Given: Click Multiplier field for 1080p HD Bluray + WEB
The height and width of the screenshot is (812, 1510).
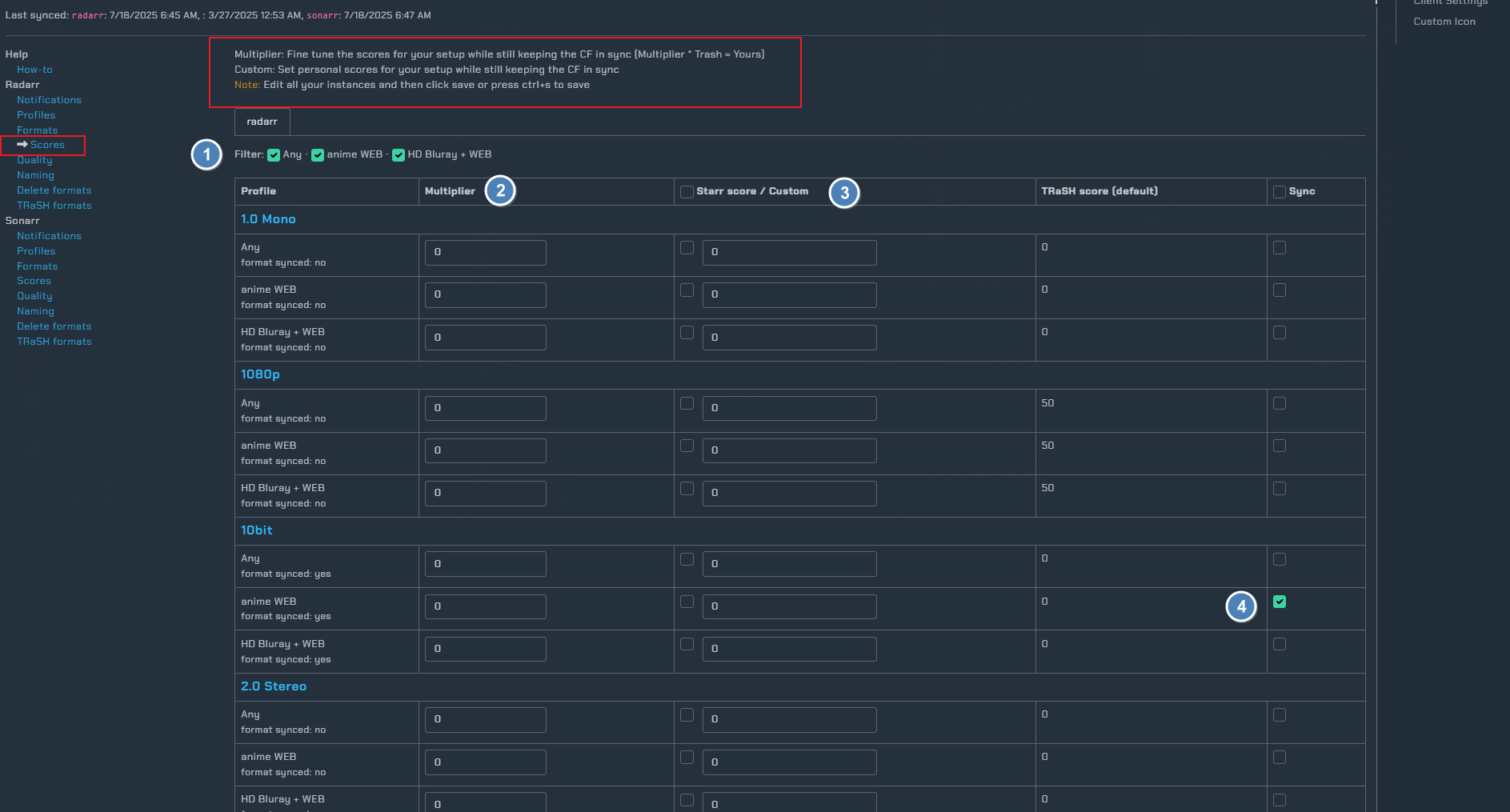Looking at the screenshot, I should 486,493.
